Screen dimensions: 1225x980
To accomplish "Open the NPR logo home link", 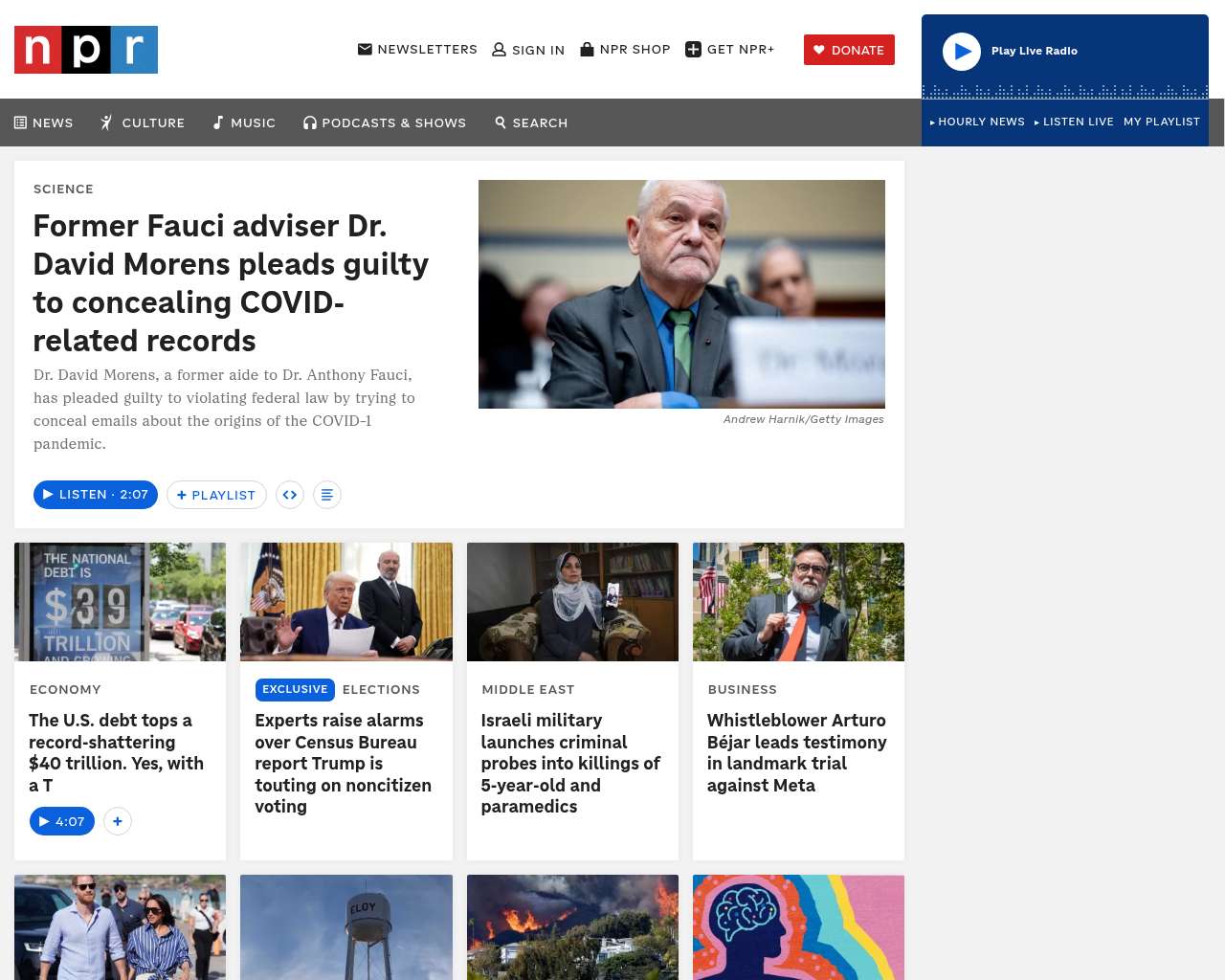I will 86,50.
